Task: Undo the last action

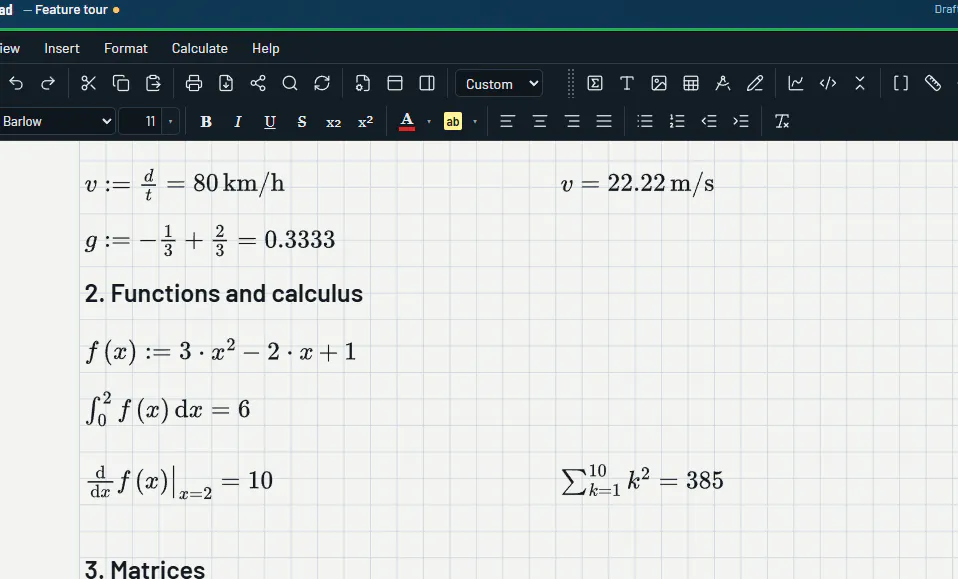Action: pos(16,84)
